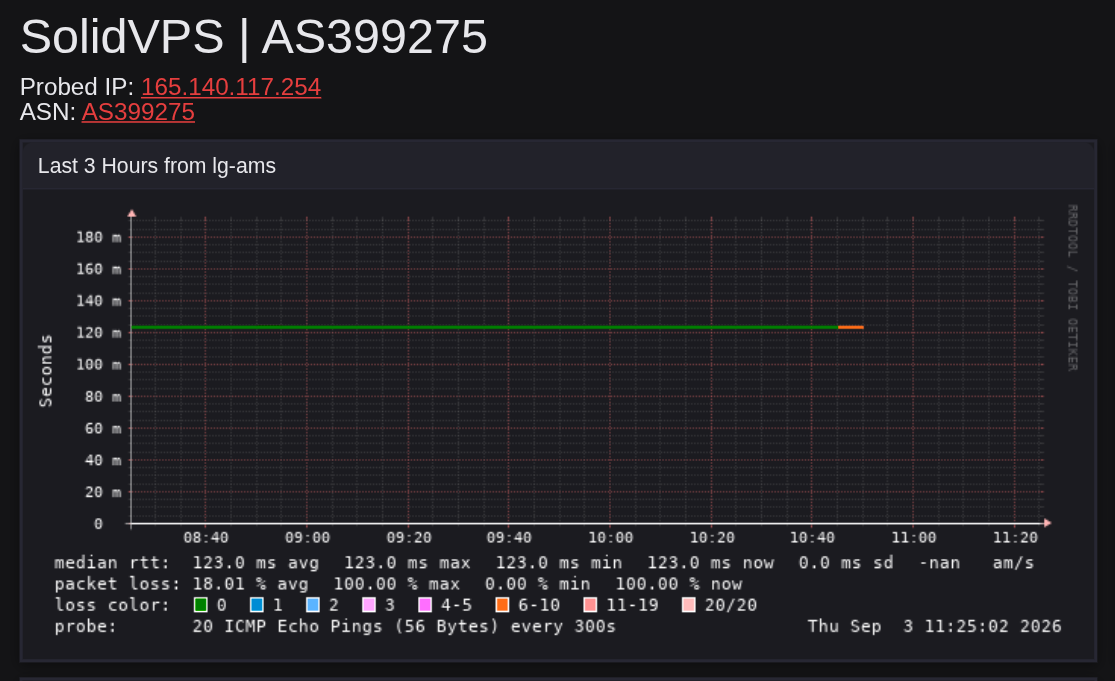Click the 10:40 time axis label
1115x681 pixels.
[x=813, y=538]
